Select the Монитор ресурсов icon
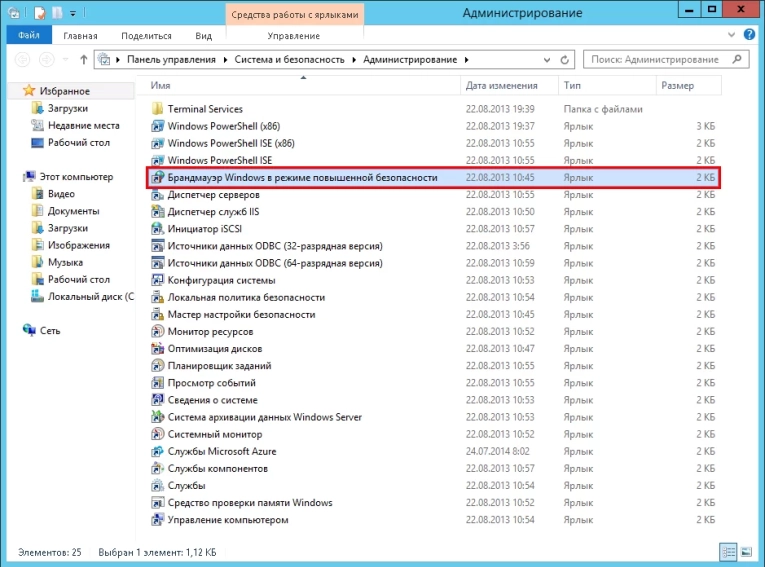 click(157, 331)
